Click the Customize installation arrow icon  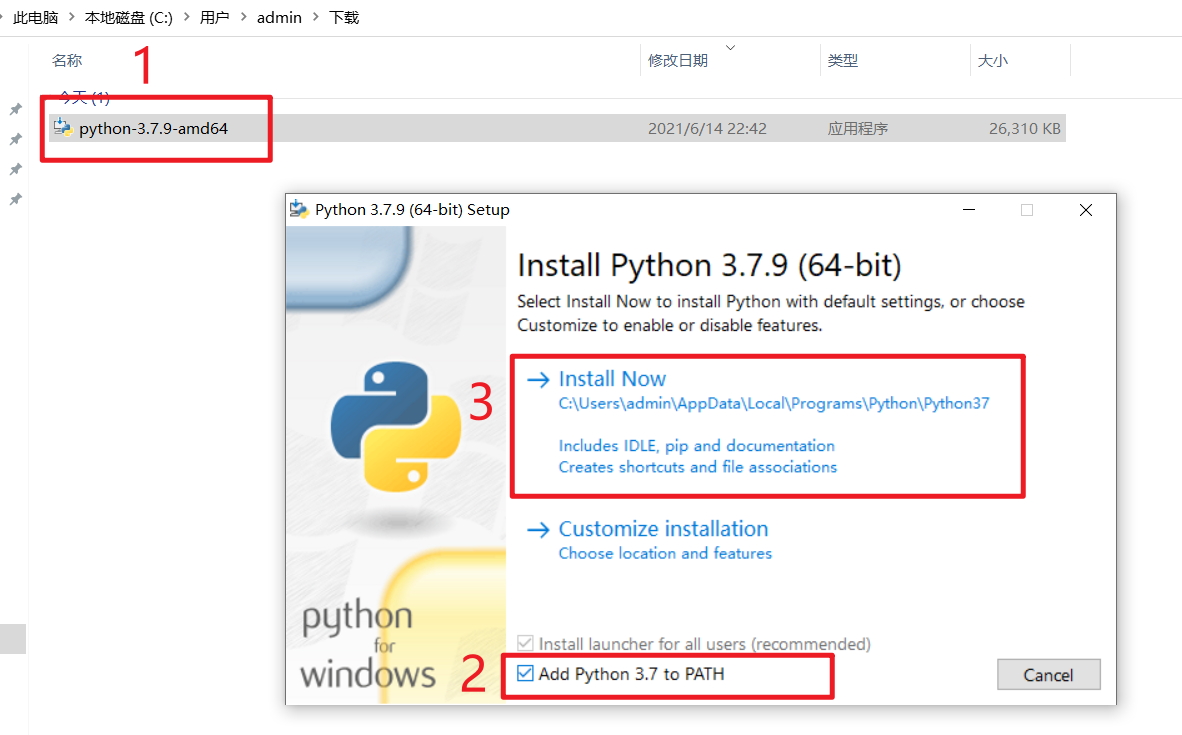[538, 530]
